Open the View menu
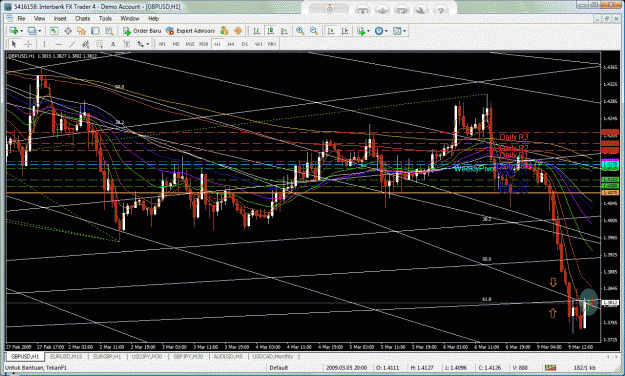 pos(39,18)
